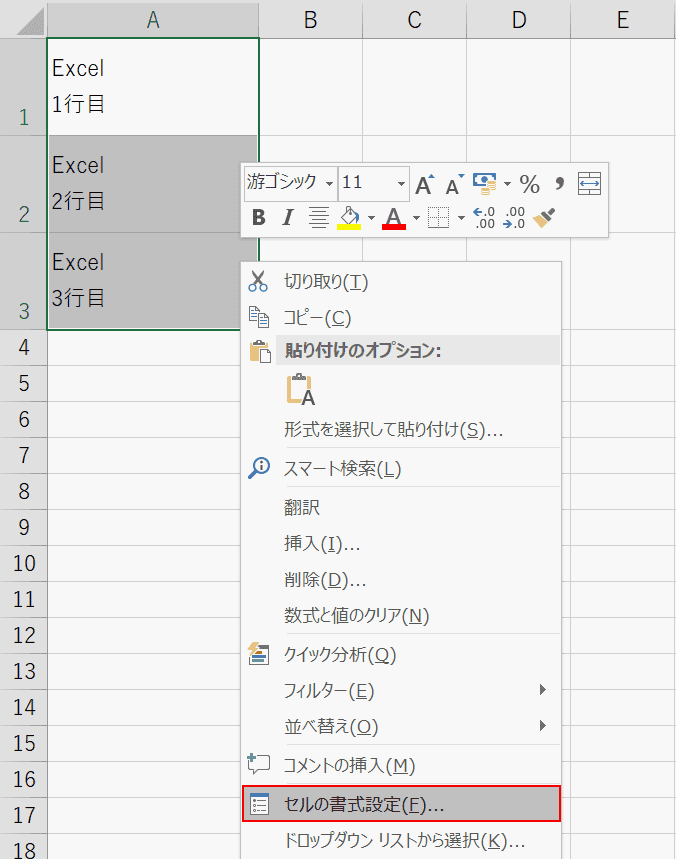Select column B header
Screen dimensions: 676x859
(x=311, y=20)
